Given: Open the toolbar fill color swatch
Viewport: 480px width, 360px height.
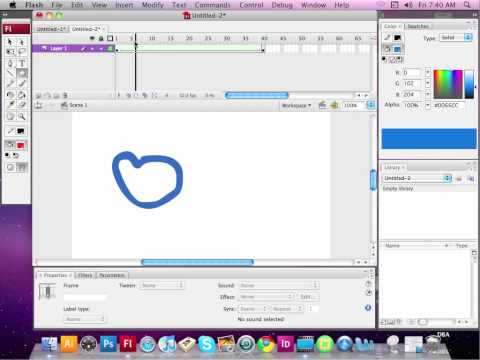Looking at the screenshot, I should pos(21,145).
